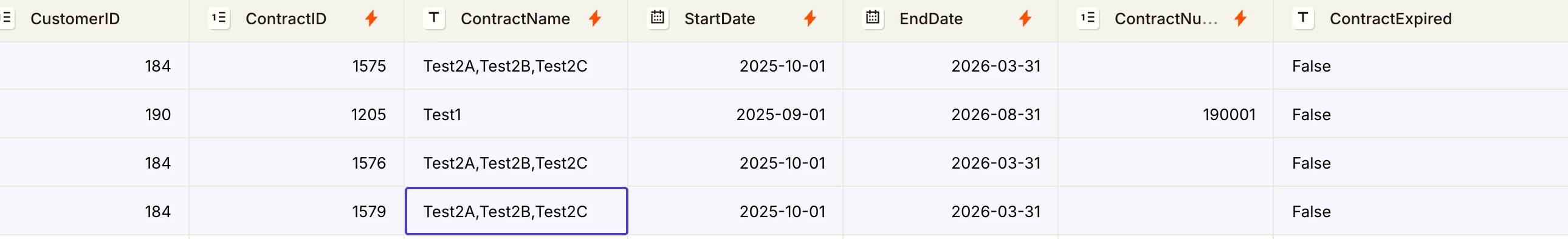1568x239 pixels.
Task: Click the number type icon for ContractID
Action: (219, 18)
